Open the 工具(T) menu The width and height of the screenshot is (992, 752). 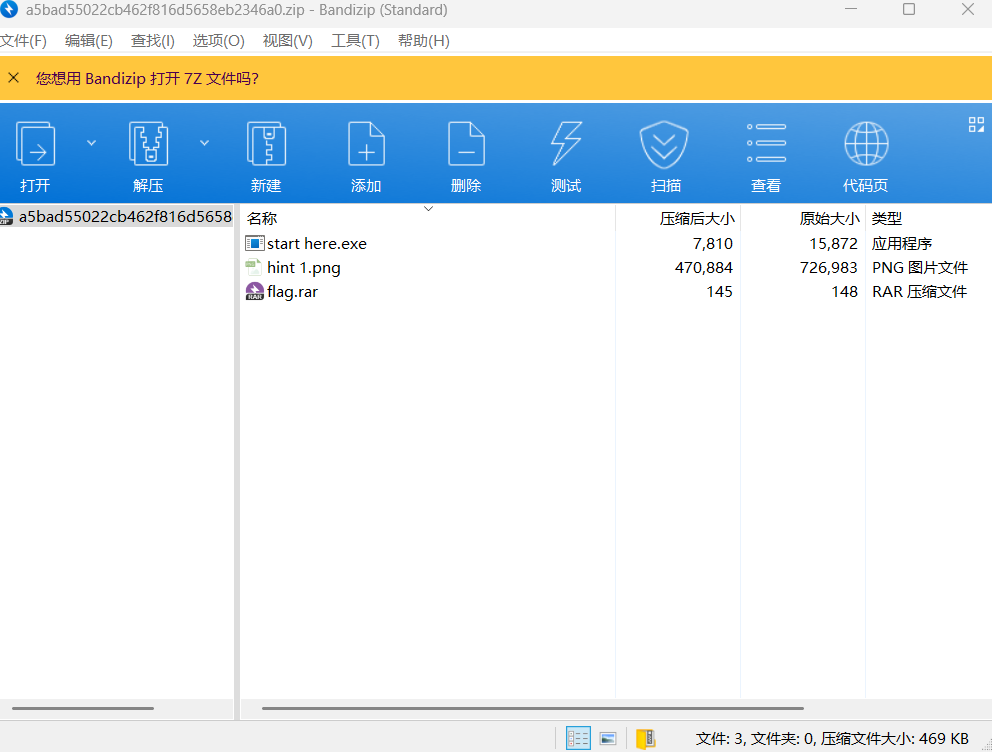click(355, 41)
